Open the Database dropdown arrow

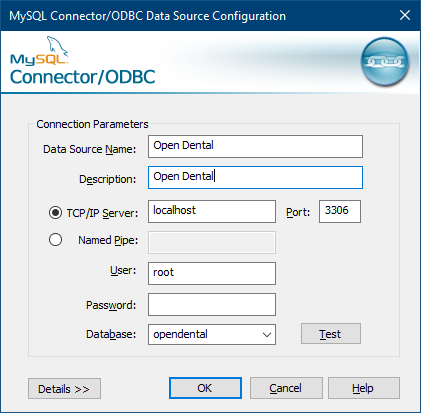267,335
